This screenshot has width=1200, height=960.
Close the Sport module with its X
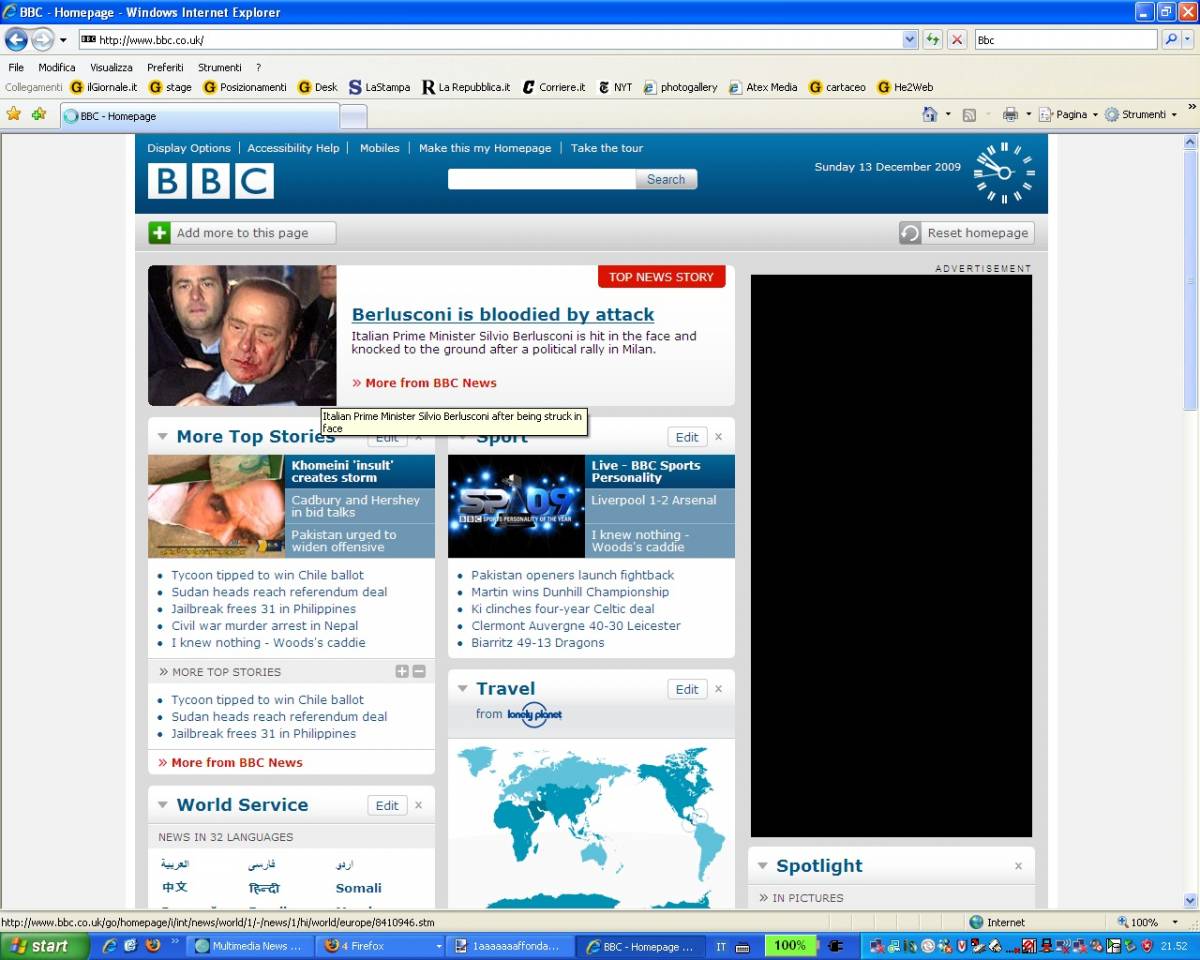pyautogui.click(x=718, y=437)
